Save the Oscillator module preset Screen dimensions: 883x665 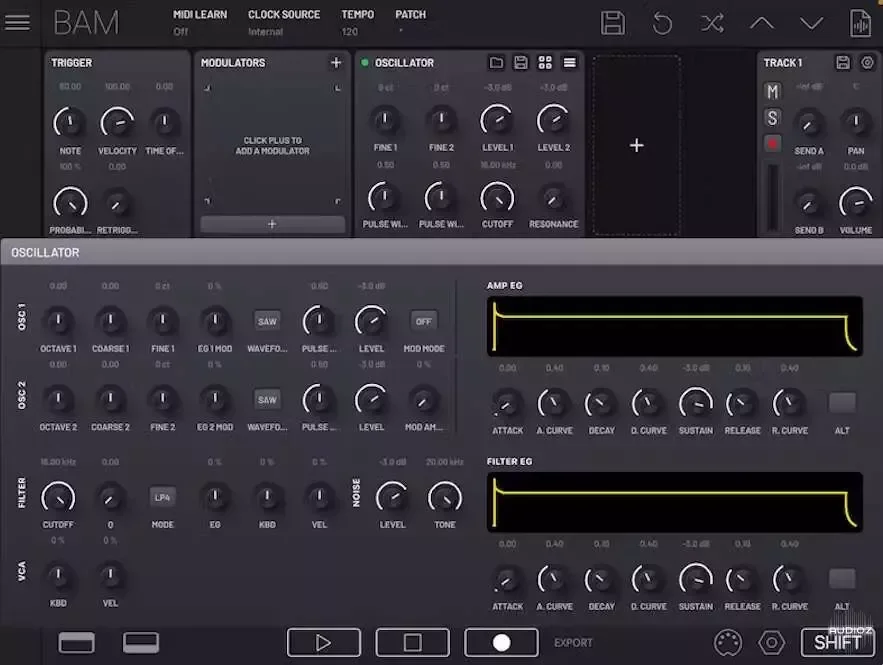(x=521, y=63)
